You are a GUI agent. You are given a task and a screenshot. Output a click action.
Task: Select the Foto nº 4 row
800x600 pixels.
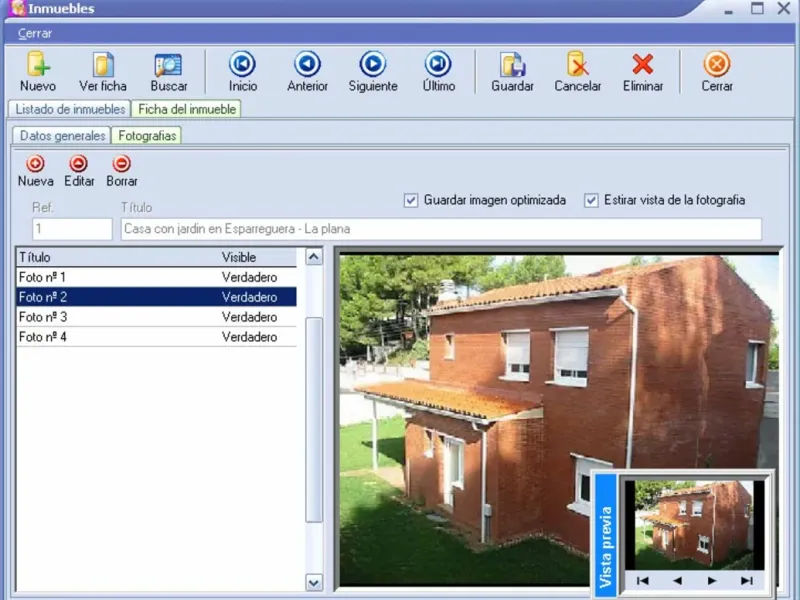(x=156, y=337)
